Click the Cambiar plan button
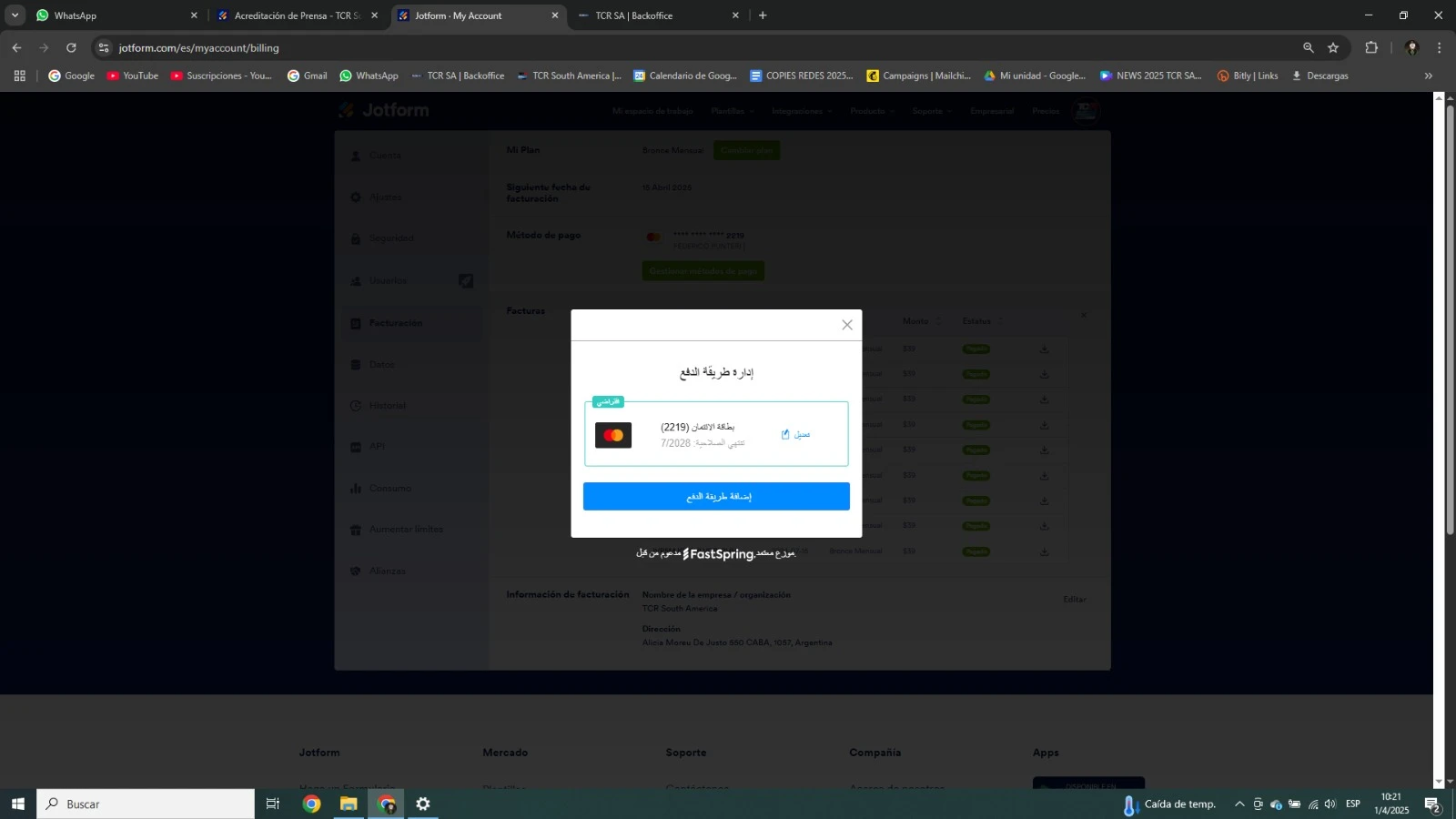This screenshot has height=819, width=1456. 746,150
